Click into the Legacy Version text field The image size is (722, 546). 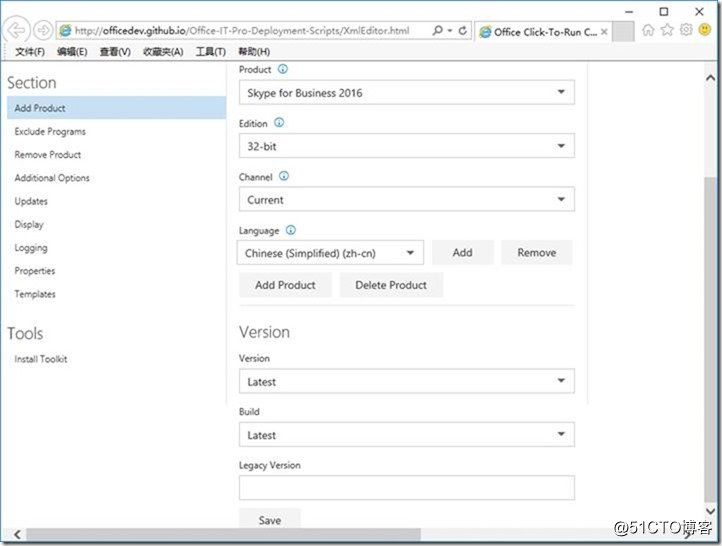[407, 488]
